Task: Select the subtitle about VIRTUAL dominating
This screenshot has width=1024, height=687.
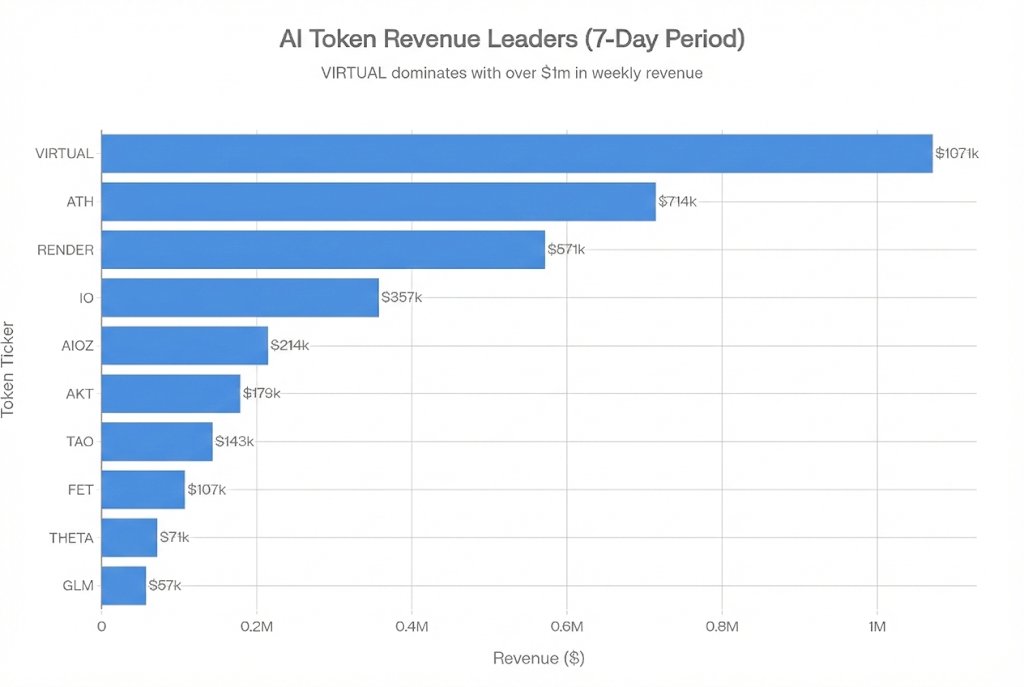Action: 511,72
